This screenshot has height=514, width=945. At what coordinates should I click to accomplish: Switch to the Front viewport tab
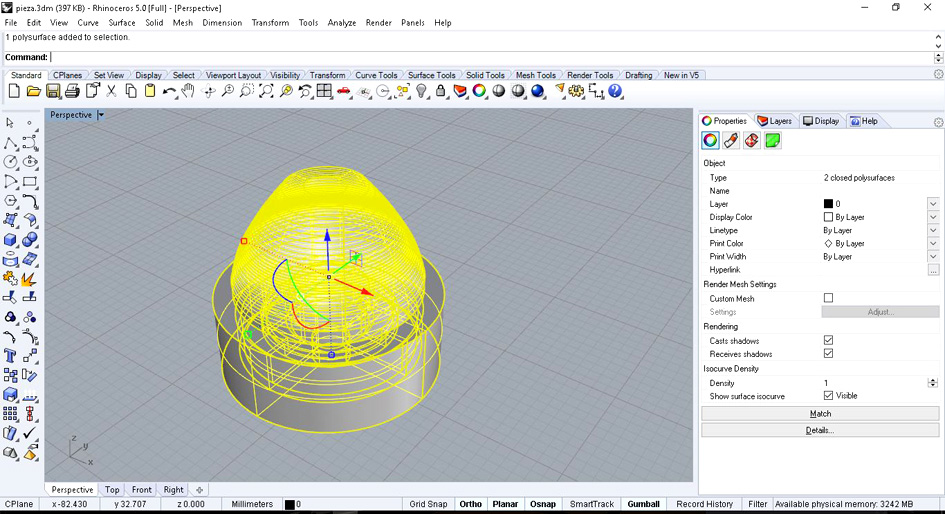pos(142,489)
